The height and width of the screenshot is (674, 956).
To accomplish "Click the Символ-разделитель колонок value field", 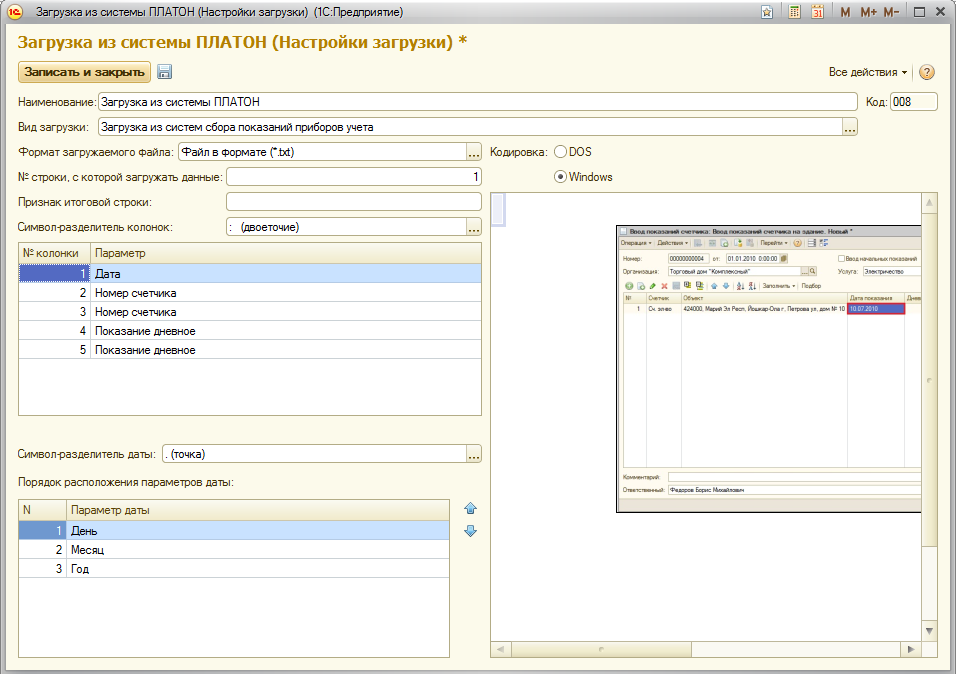I will [346, 227].
